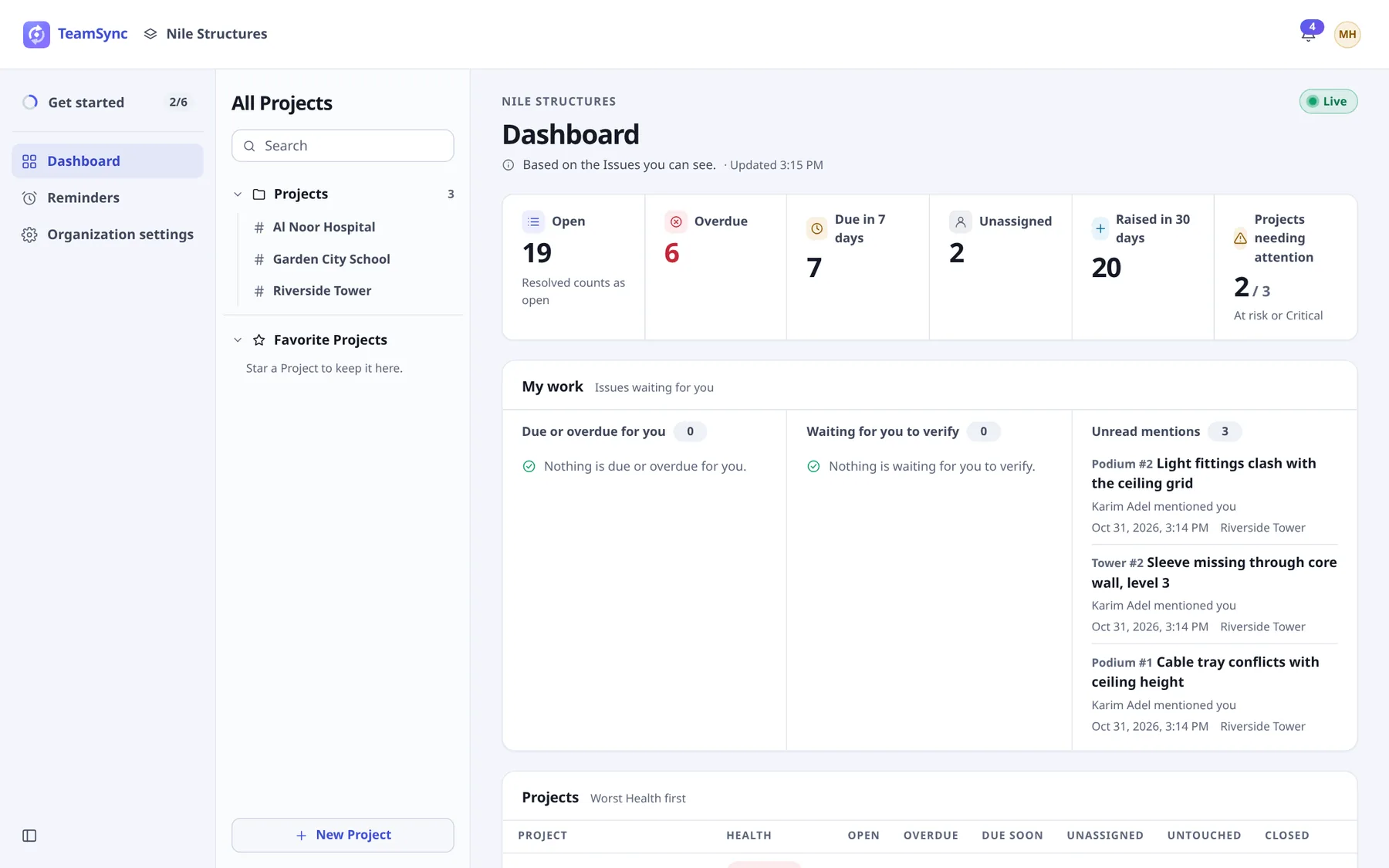Viewport: 1389px width, 868px height.
Task: Open Organization settings
Action: coord(107,235)
